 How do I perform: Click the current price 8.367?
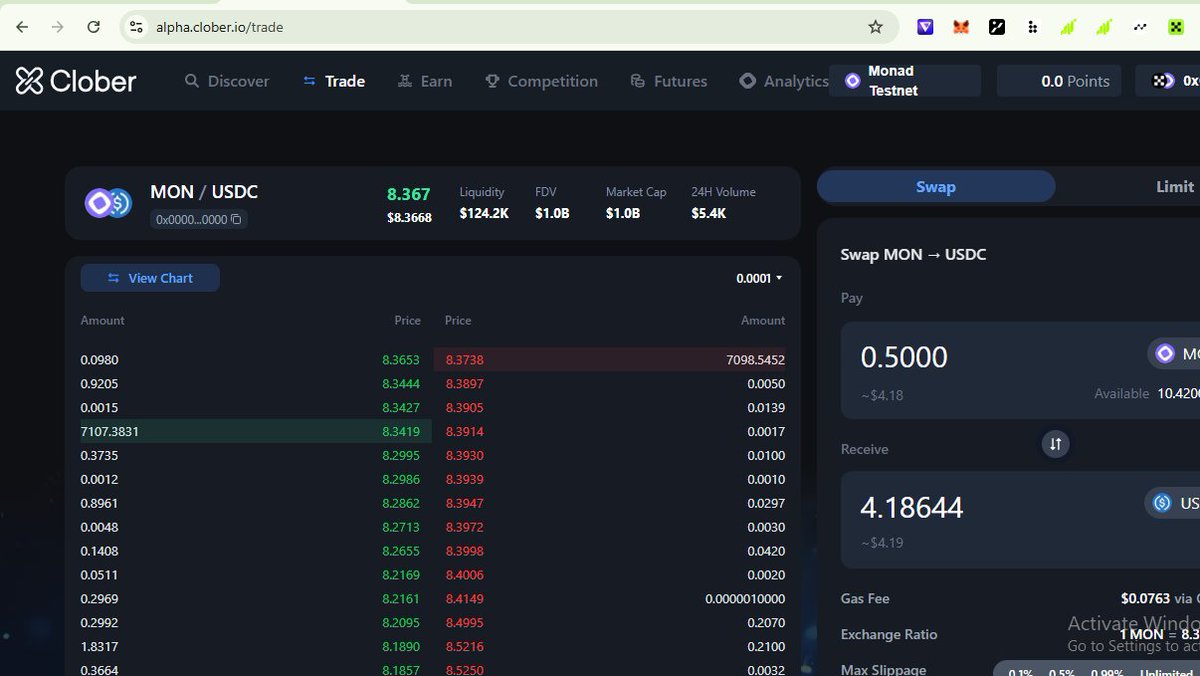tap(408, 194)
